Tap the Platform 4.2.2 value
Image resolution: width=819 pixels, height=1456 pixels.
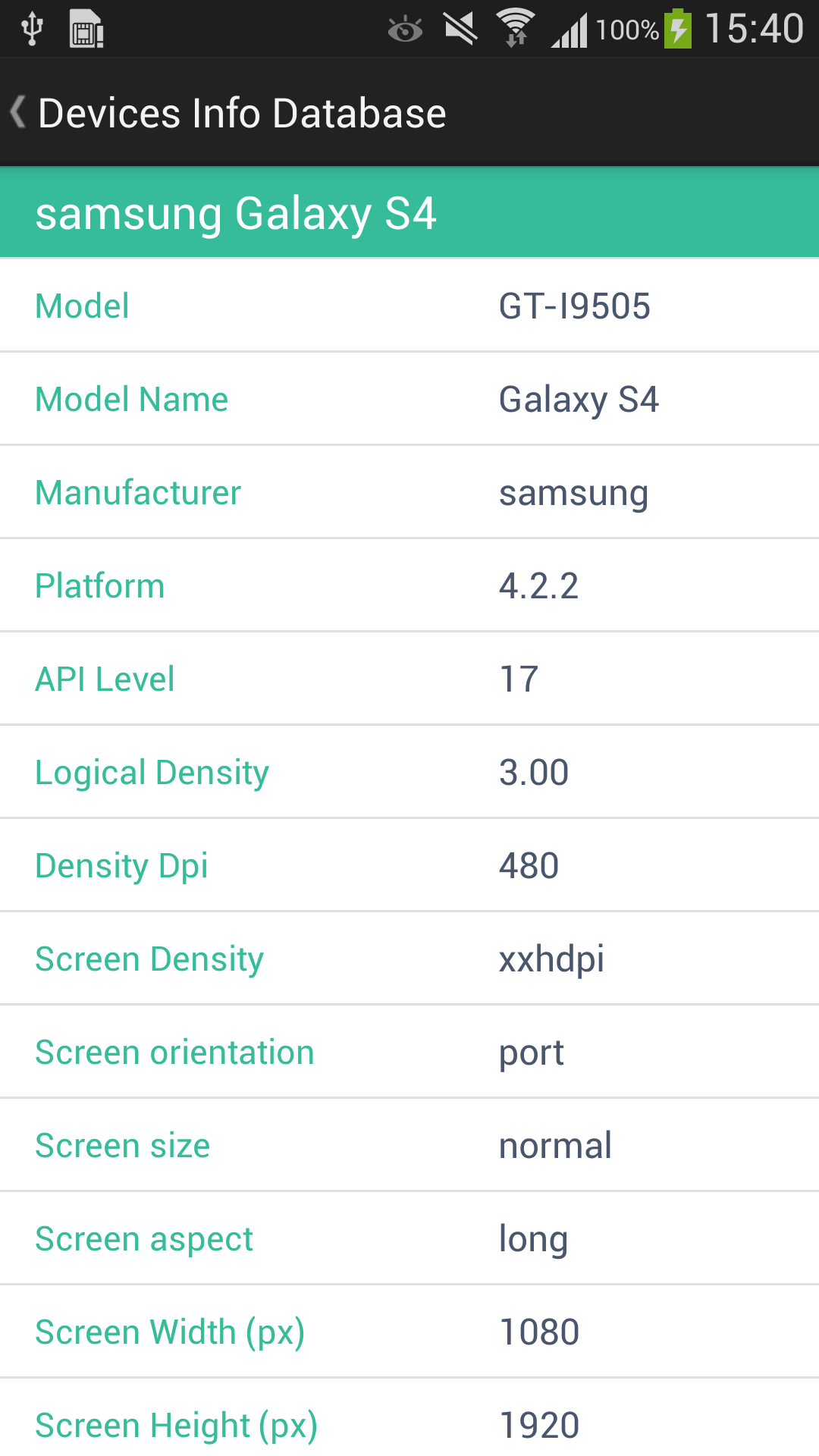click(x=409, y=585)
